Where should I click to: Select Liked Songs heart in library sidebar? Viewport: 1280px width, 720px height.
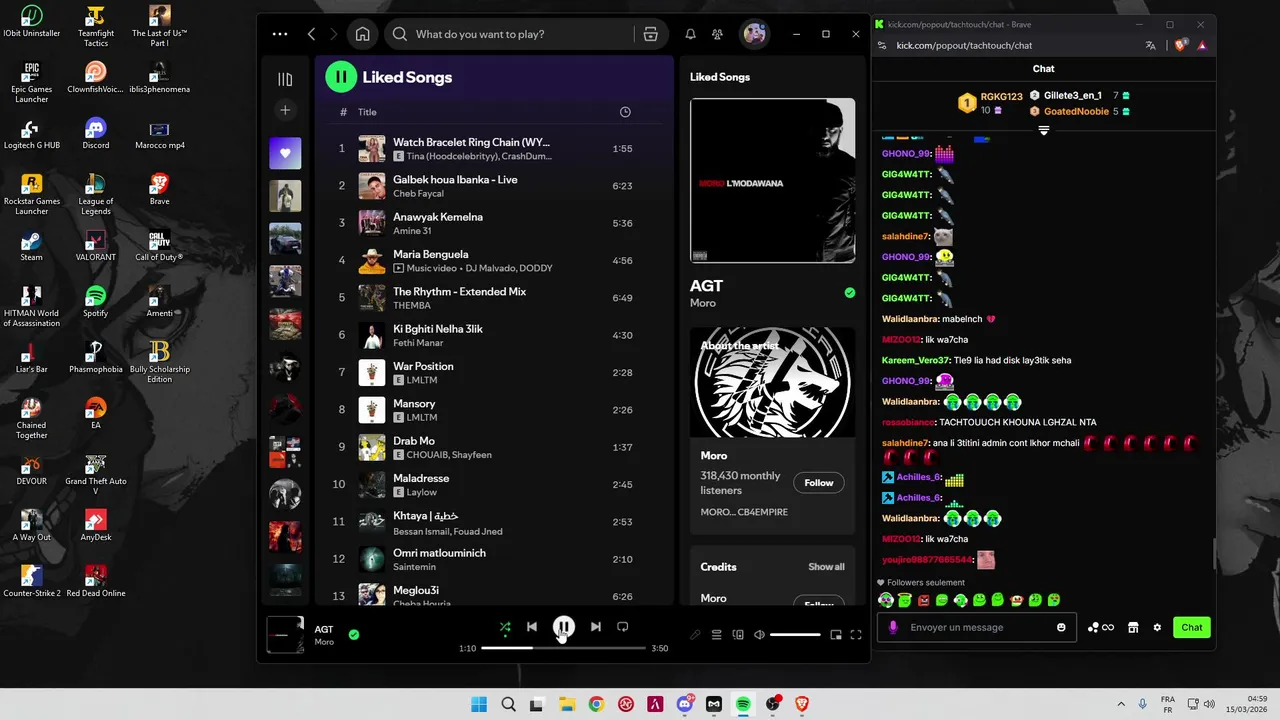tap(285, 153)
